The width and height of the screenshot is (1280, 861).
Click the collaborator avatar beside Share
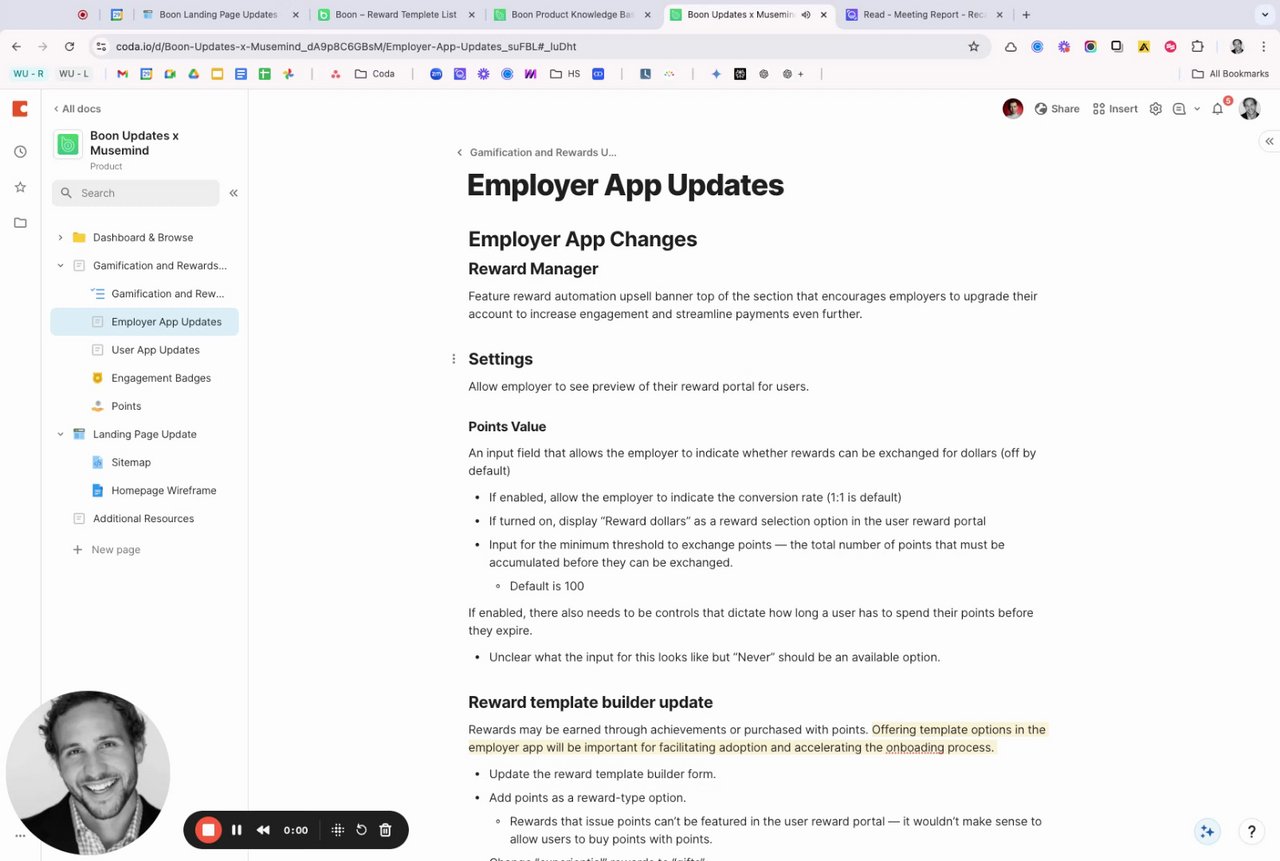pyautogui.click(x=1013, y=109)
